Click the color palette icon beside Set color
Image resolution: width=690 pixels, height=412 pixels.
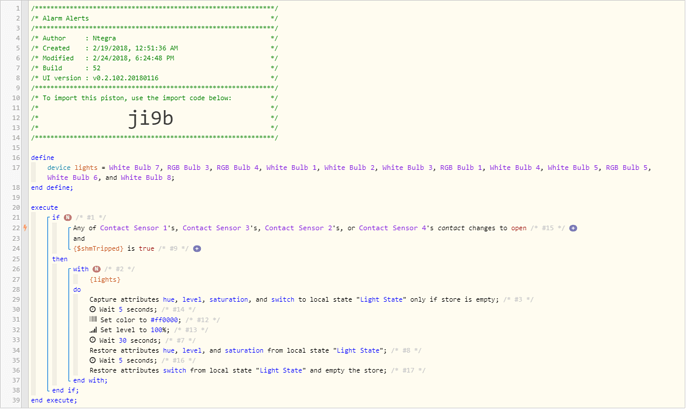(93, 320)
